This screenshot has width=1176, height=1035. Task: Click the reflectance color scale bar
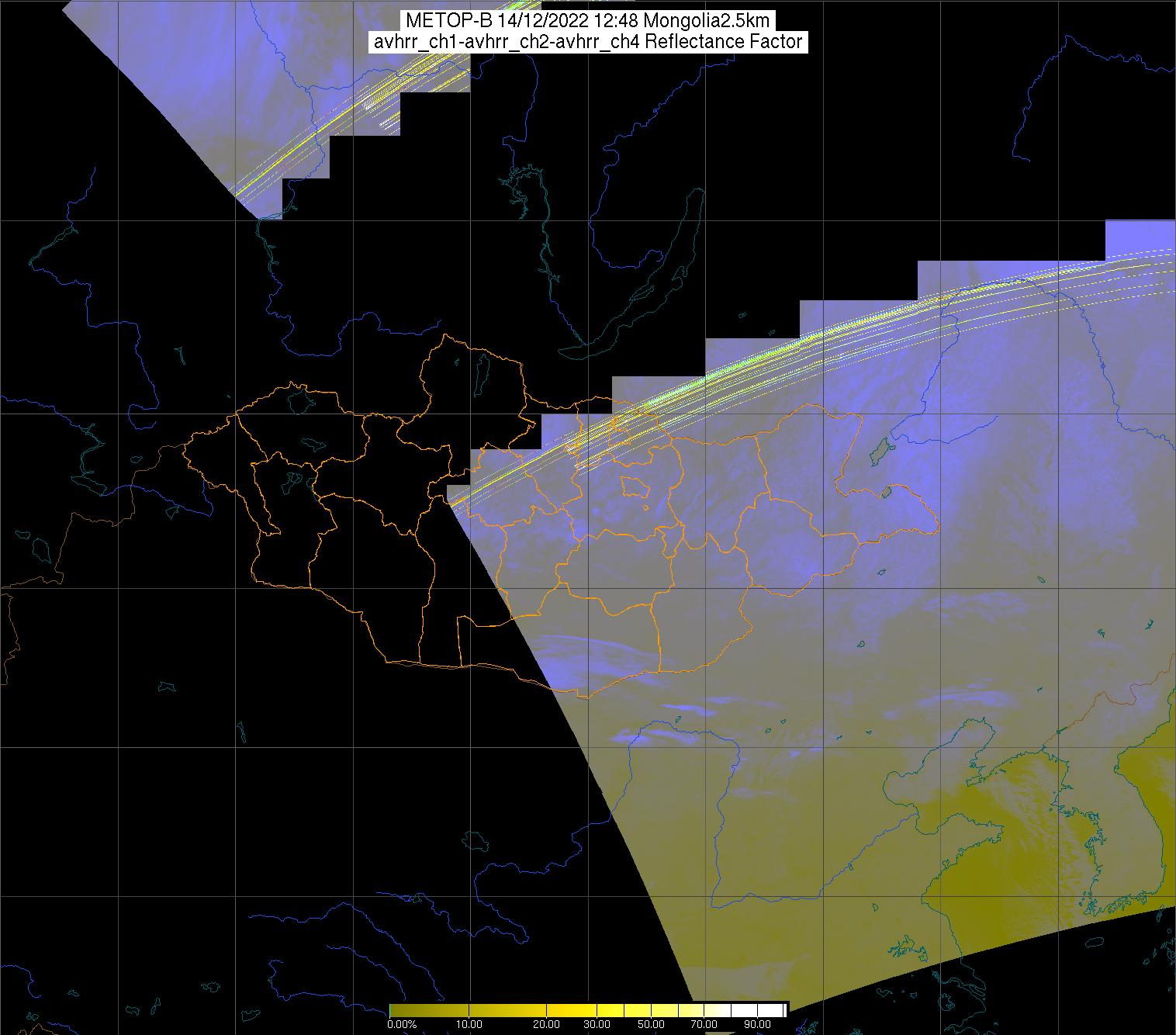(588, 1010)
